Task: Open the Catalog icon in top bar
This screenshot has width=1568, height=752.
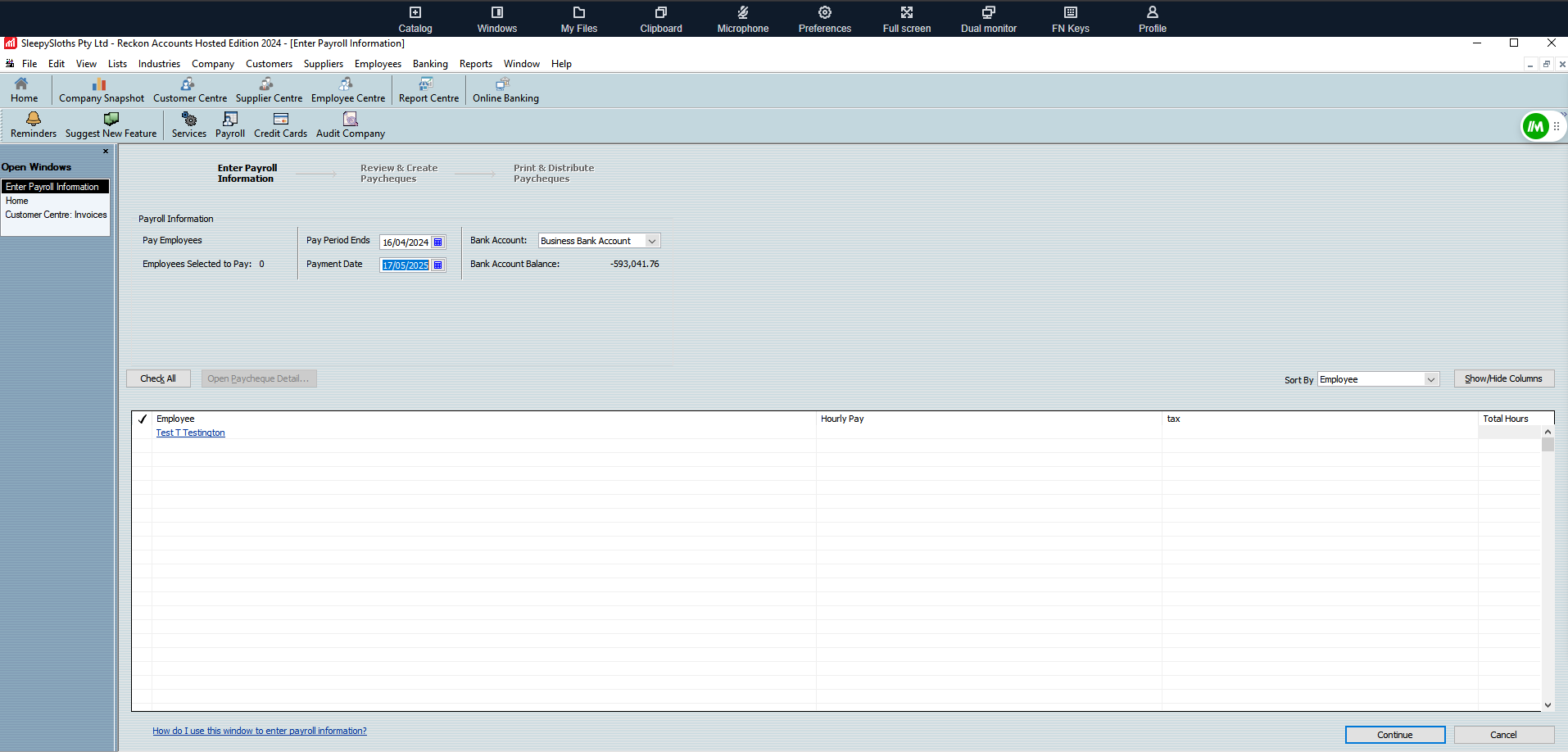Action: pos(415,19)
